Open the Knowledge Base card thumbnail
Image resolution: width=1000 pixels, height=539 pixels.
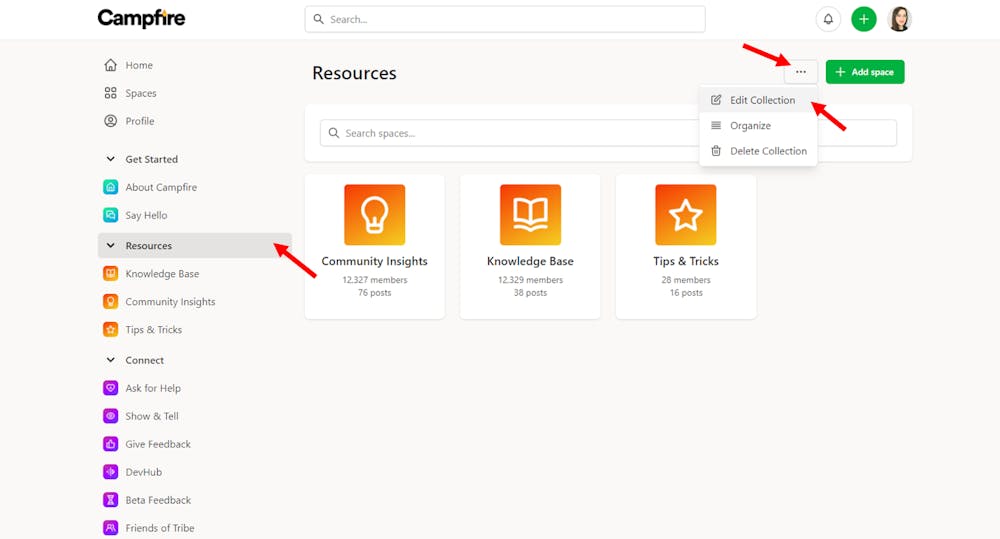(530, 215)
